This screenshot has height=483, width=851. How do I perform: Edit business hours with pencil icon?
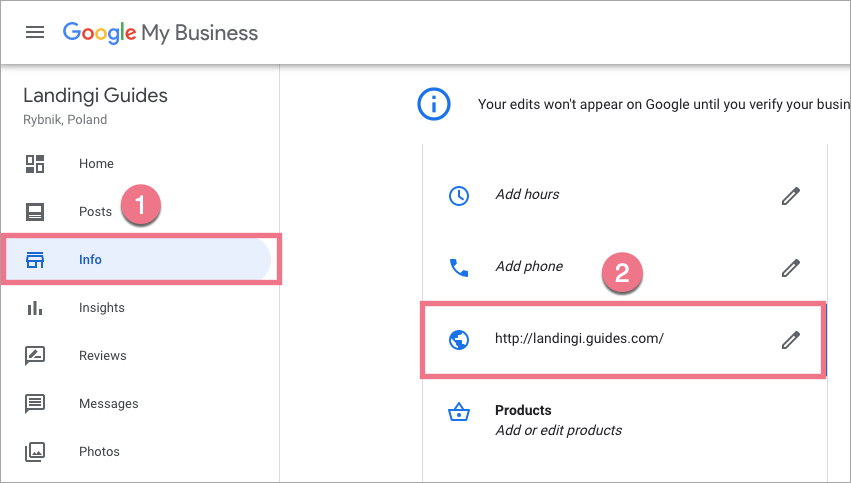click(791, 196)
